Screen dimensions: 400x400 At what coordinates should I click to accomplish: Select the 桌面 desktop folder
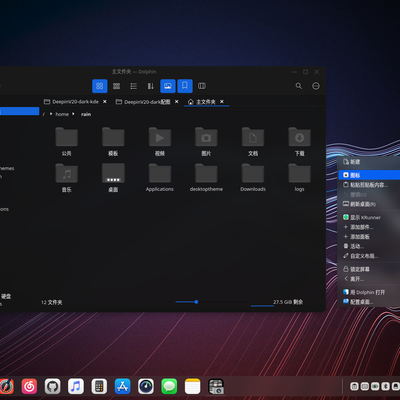pos(113,178)
